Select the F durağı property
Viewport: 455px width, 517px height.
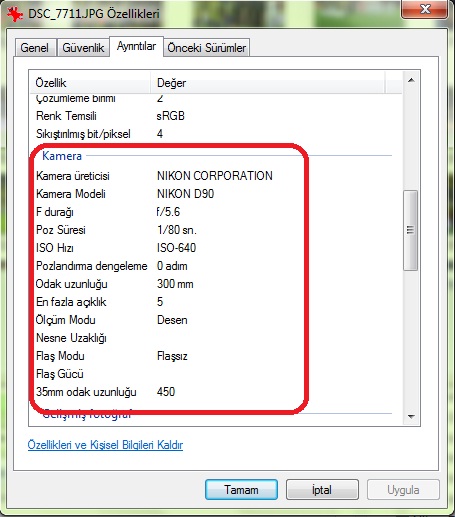tap(55, 212)
